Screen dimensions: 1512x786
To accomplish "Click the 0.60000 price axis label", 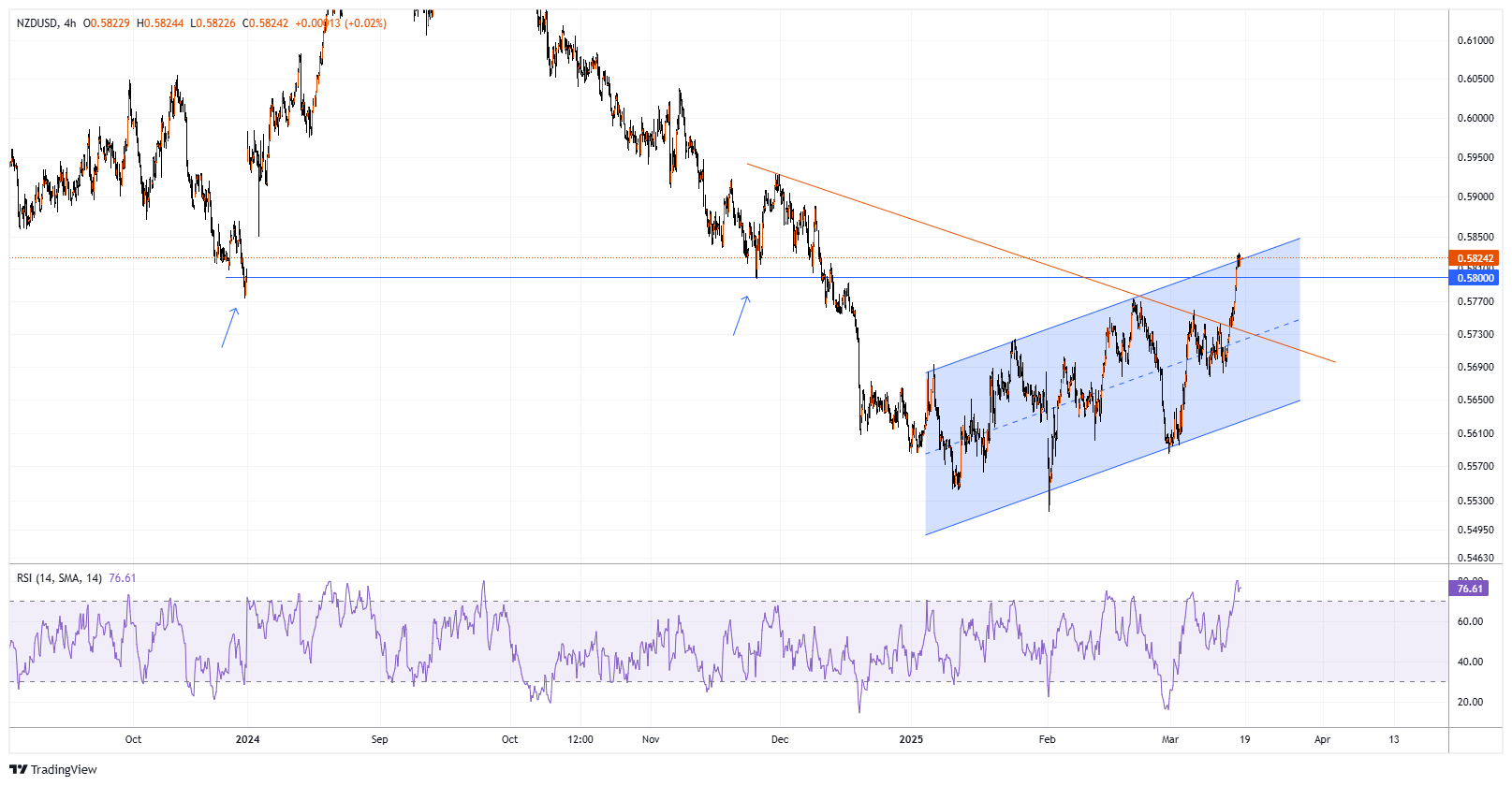I will 1475,118.
